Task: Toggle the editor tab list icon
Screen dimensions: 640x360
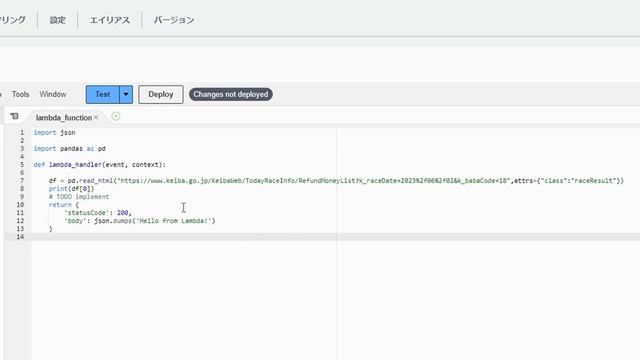Action: click(x=14, y=116)
